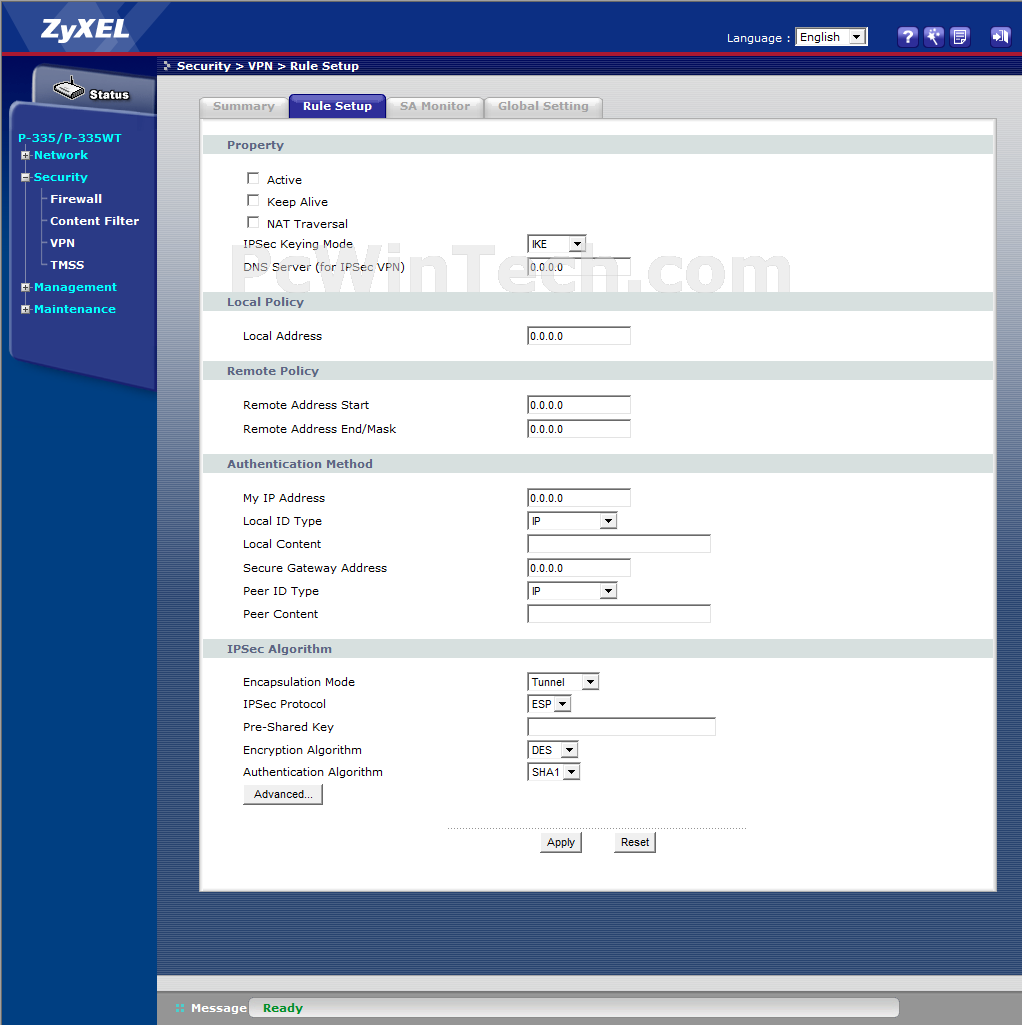Enable the Active checkbox
The image size is (1022, 1025).
253,178
